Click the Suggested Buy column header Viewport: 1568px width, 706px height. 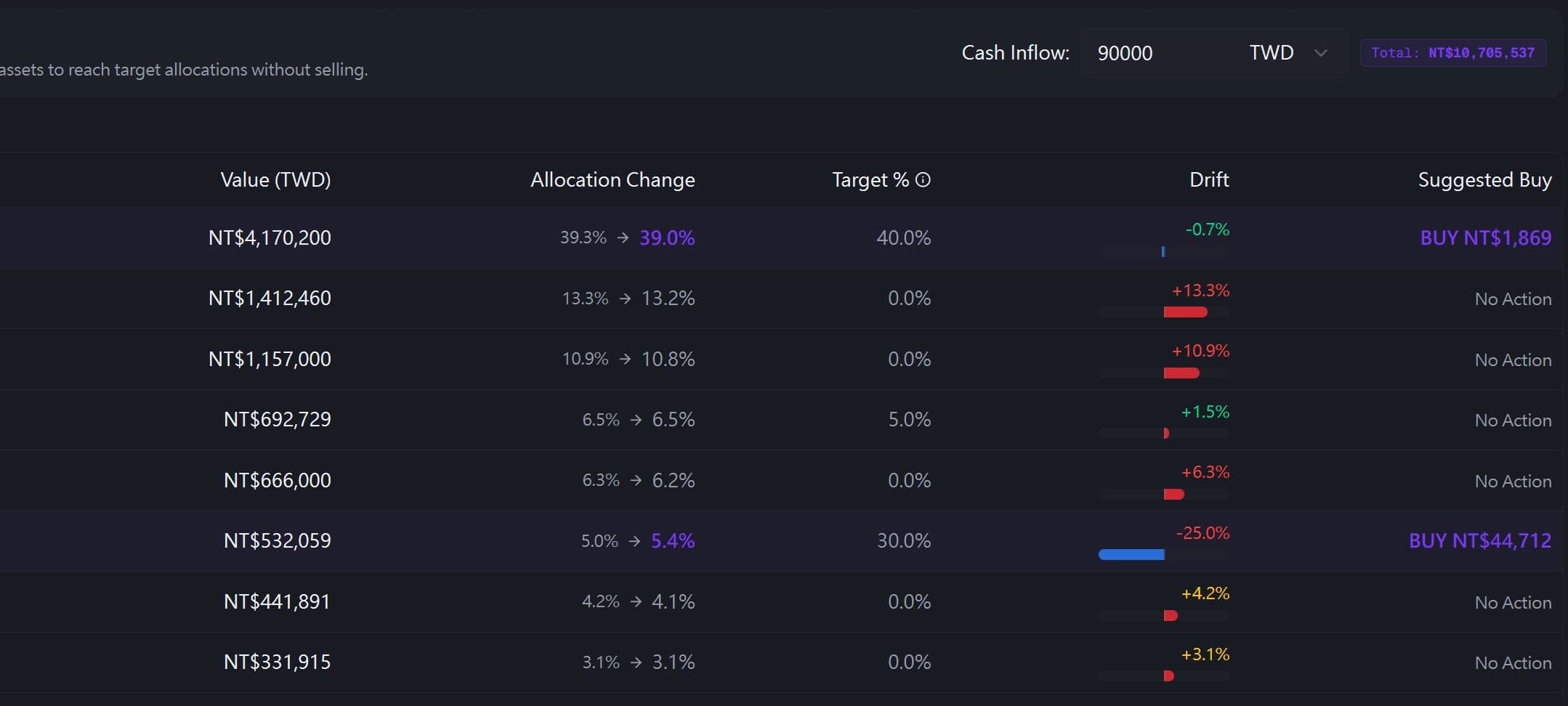[x=1485, y=179]
